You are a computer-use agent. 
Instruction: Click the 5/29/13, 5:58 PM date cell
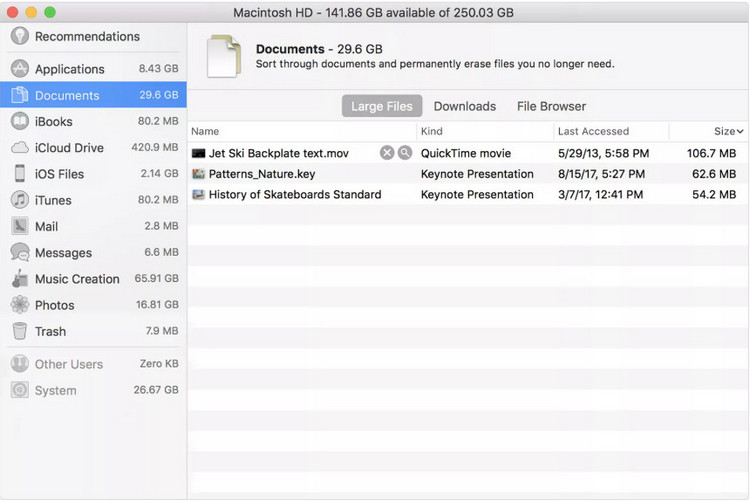[603, 153]
